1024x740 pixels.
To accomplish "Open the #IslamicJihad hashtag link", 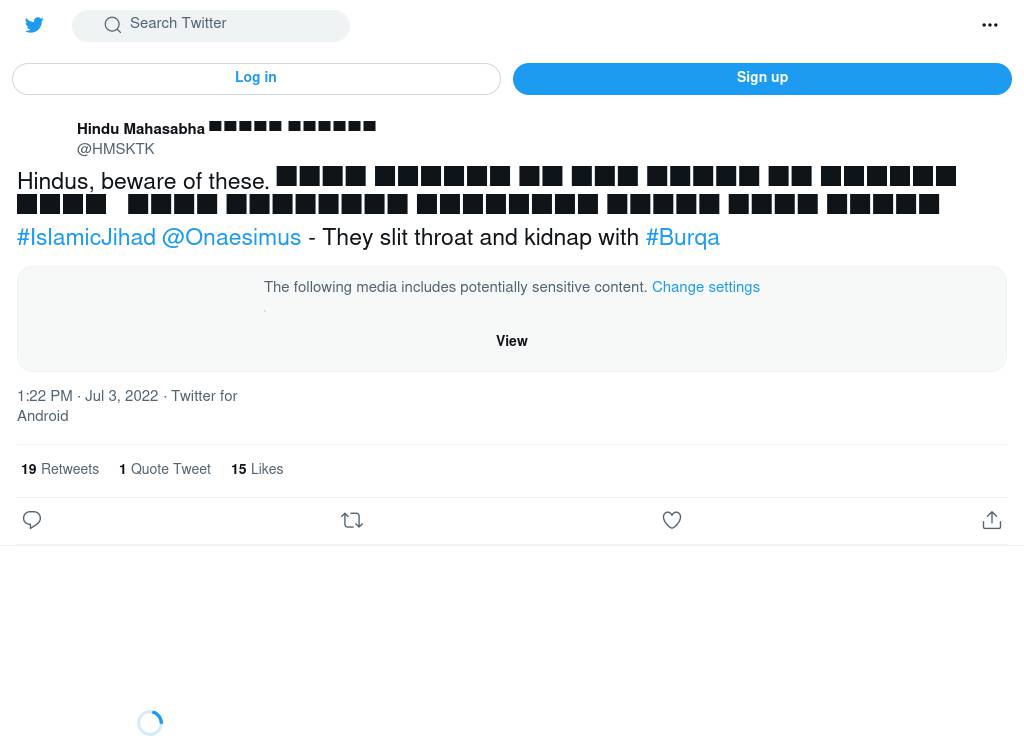I will (86, 237).
